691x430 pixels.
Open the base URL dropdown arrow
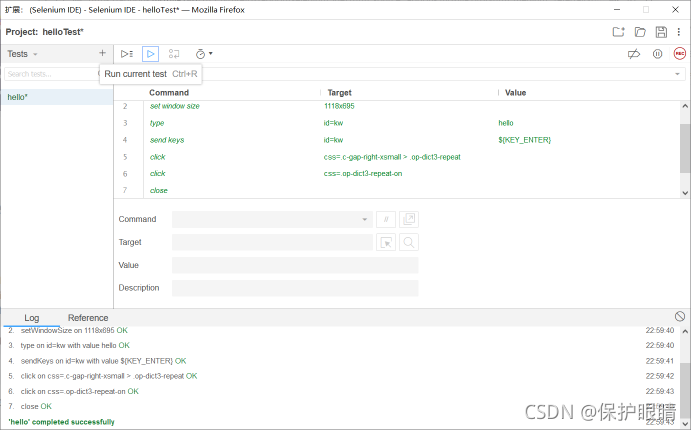point(677,74)
